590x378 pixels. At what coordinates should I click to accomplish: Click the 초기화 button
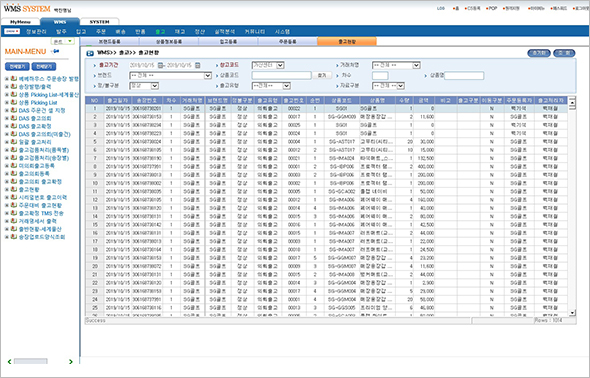click(x=539, y=53)
